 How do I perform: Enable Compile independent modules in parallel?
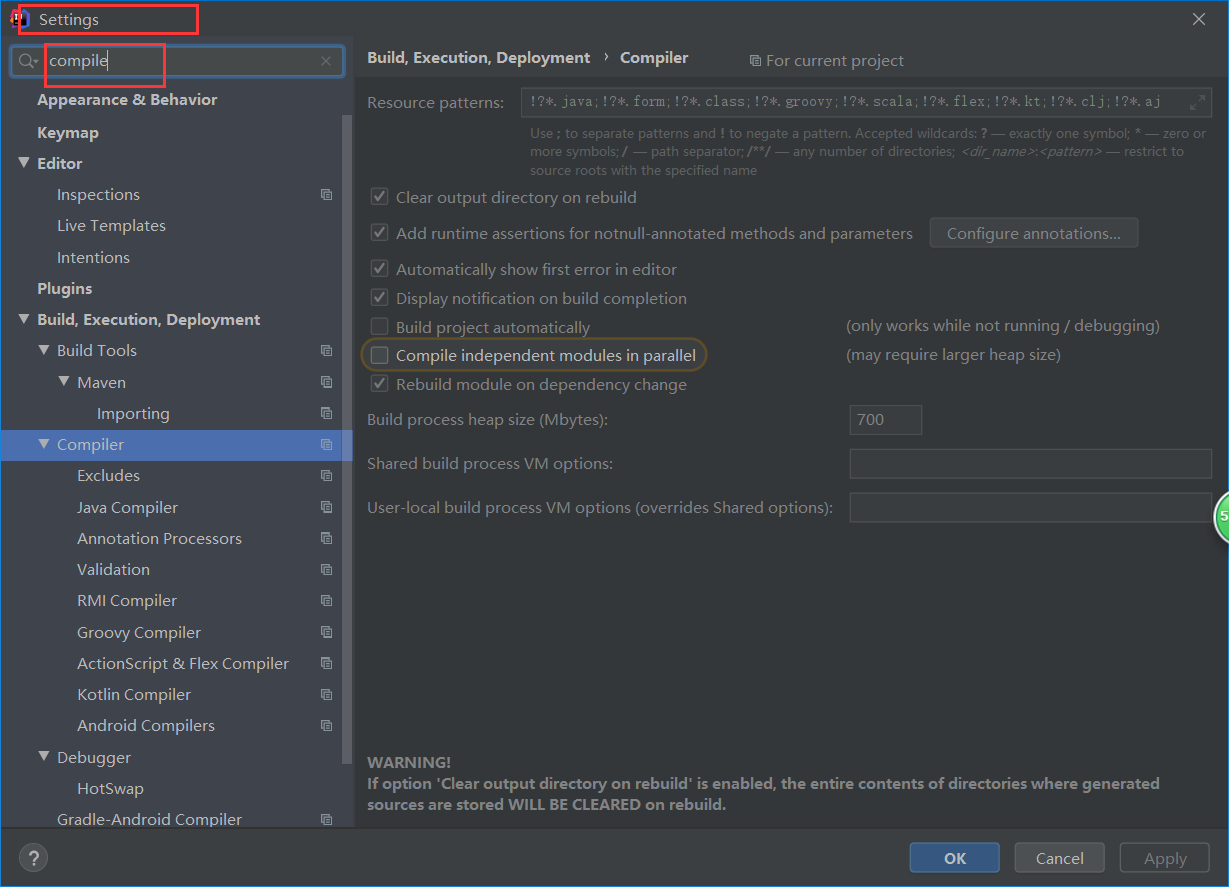(380, 355)
